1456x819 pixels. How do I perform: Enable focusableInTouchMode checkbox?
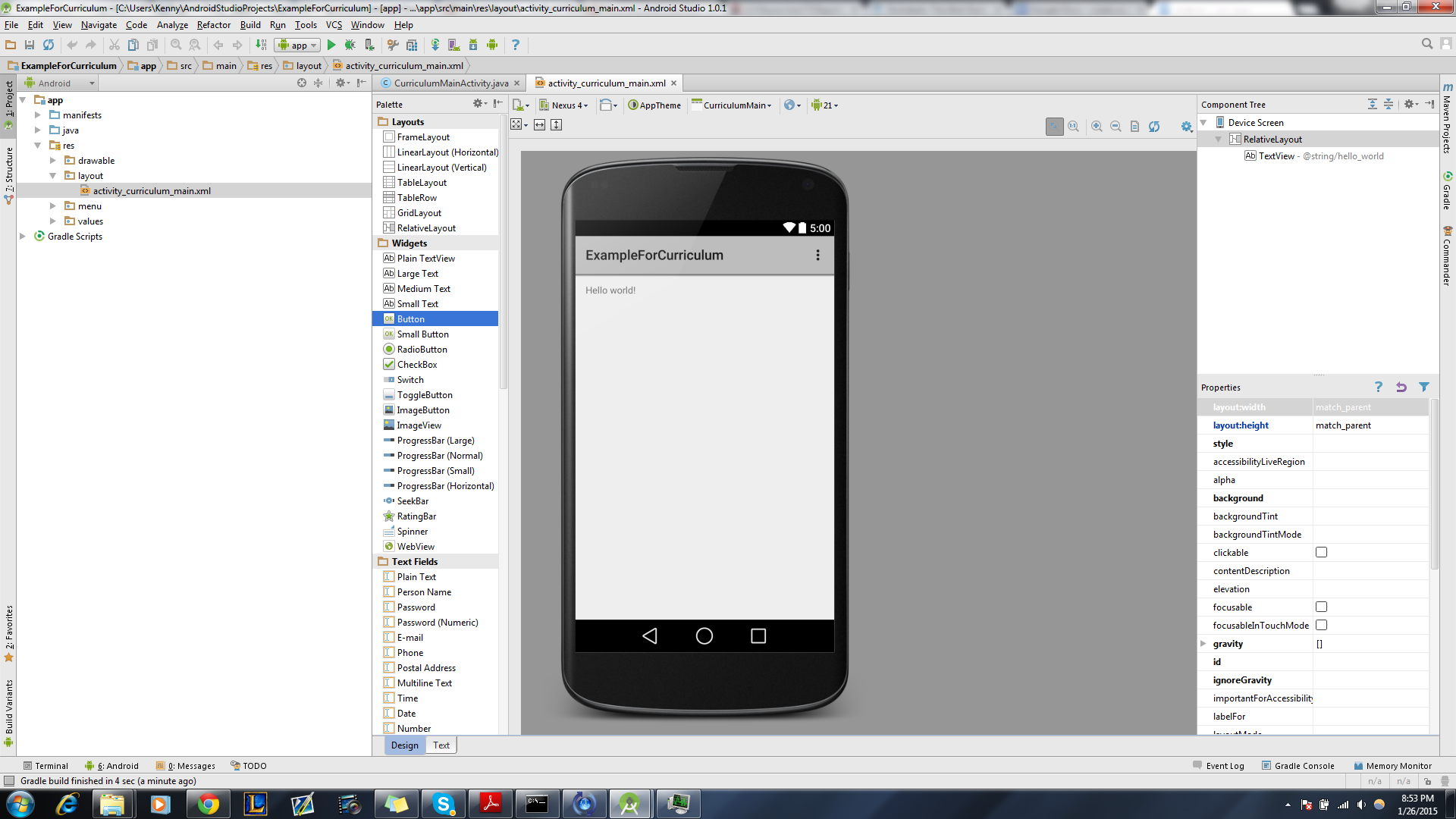(x=1321, y=626)
